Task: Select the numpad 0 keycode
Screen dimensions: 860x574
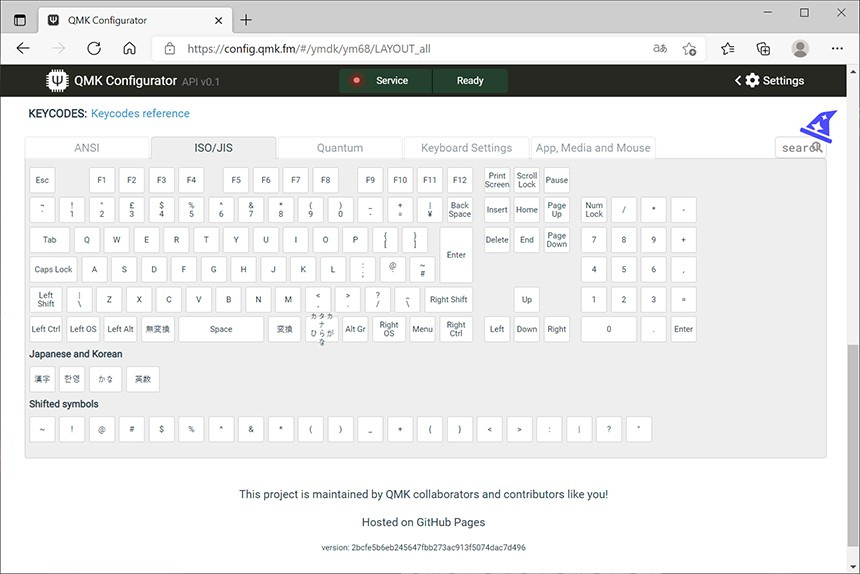Action: click(x=609, y=329)
